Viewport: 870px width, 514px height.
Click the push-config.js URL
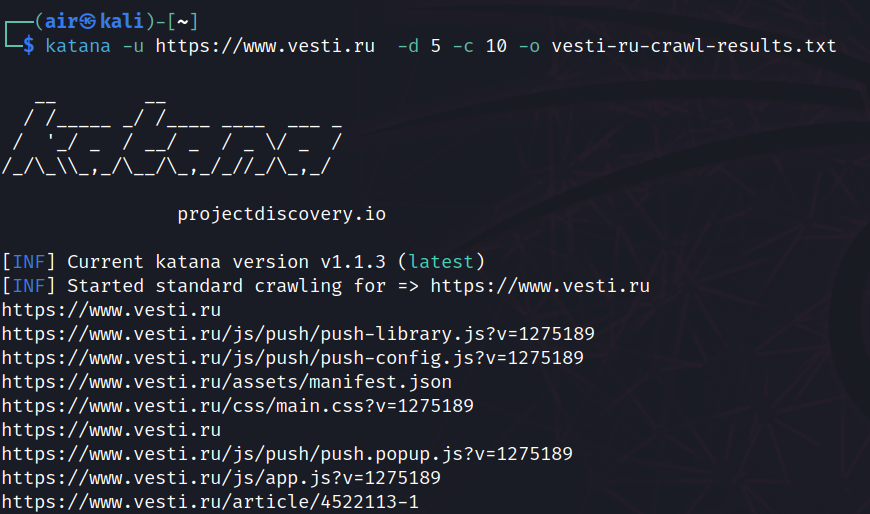(292, 357)
